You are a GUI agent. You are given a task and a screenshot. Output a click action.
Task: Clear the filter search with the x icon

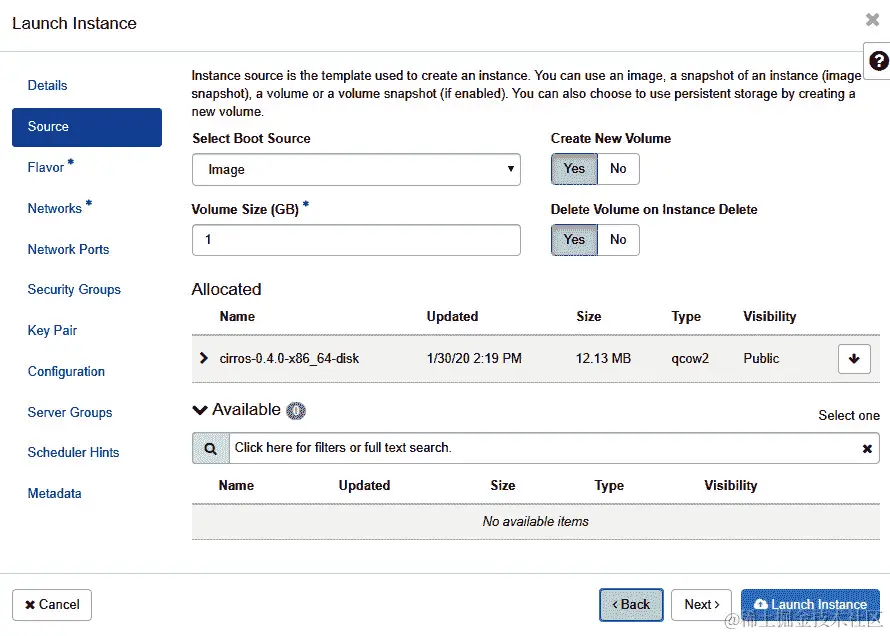point(867,449)
